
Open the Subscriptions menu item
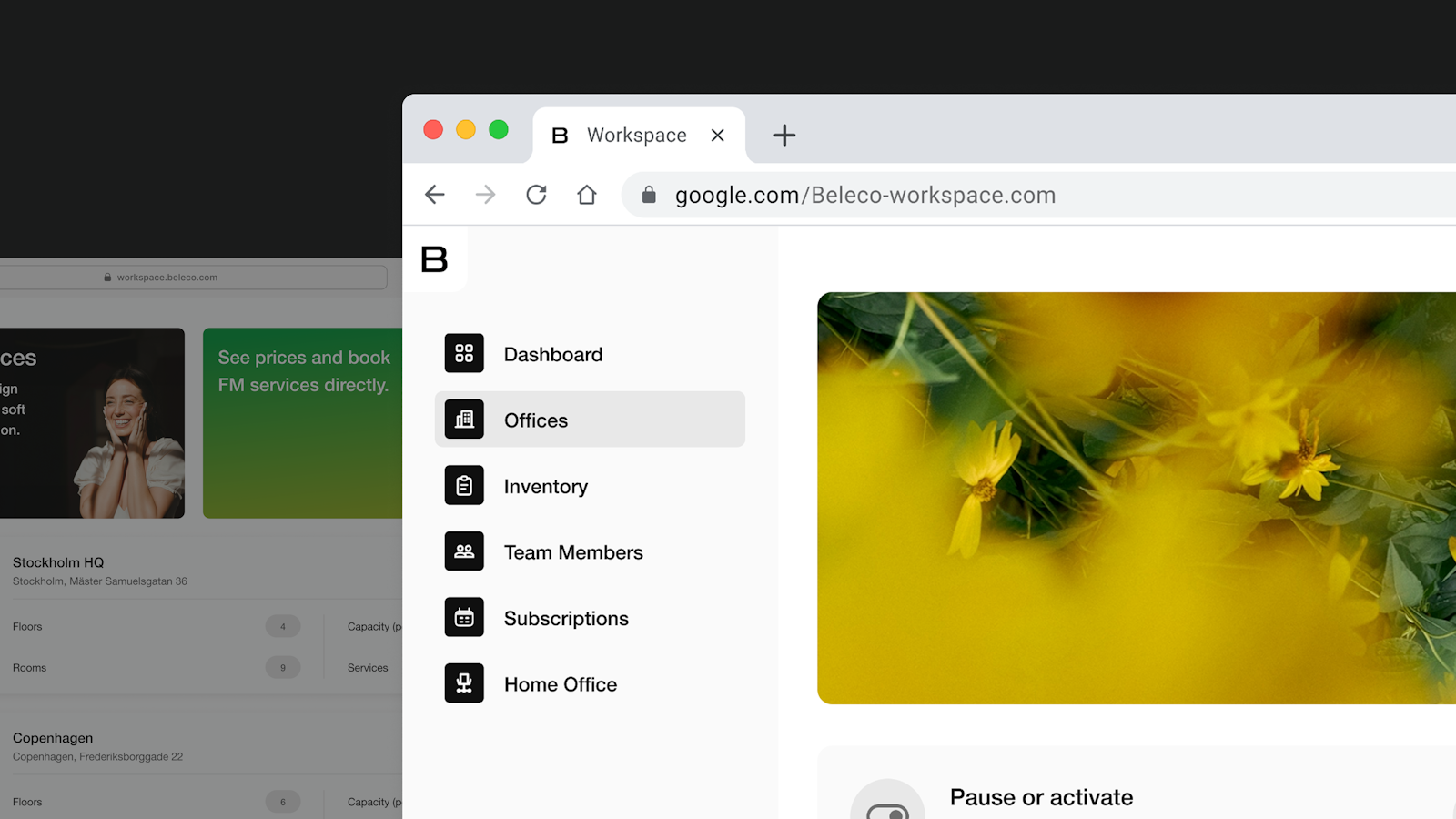[566, 619]
